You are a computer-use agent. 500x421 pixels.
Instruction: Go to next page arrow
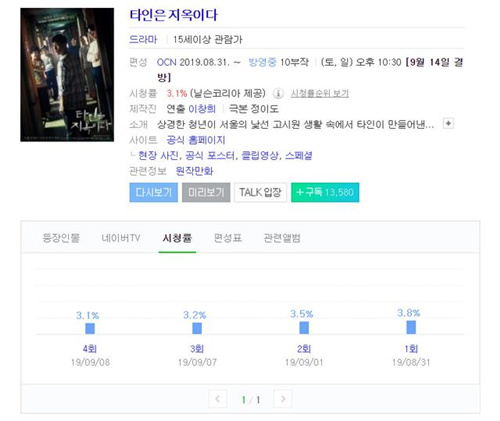283,399
